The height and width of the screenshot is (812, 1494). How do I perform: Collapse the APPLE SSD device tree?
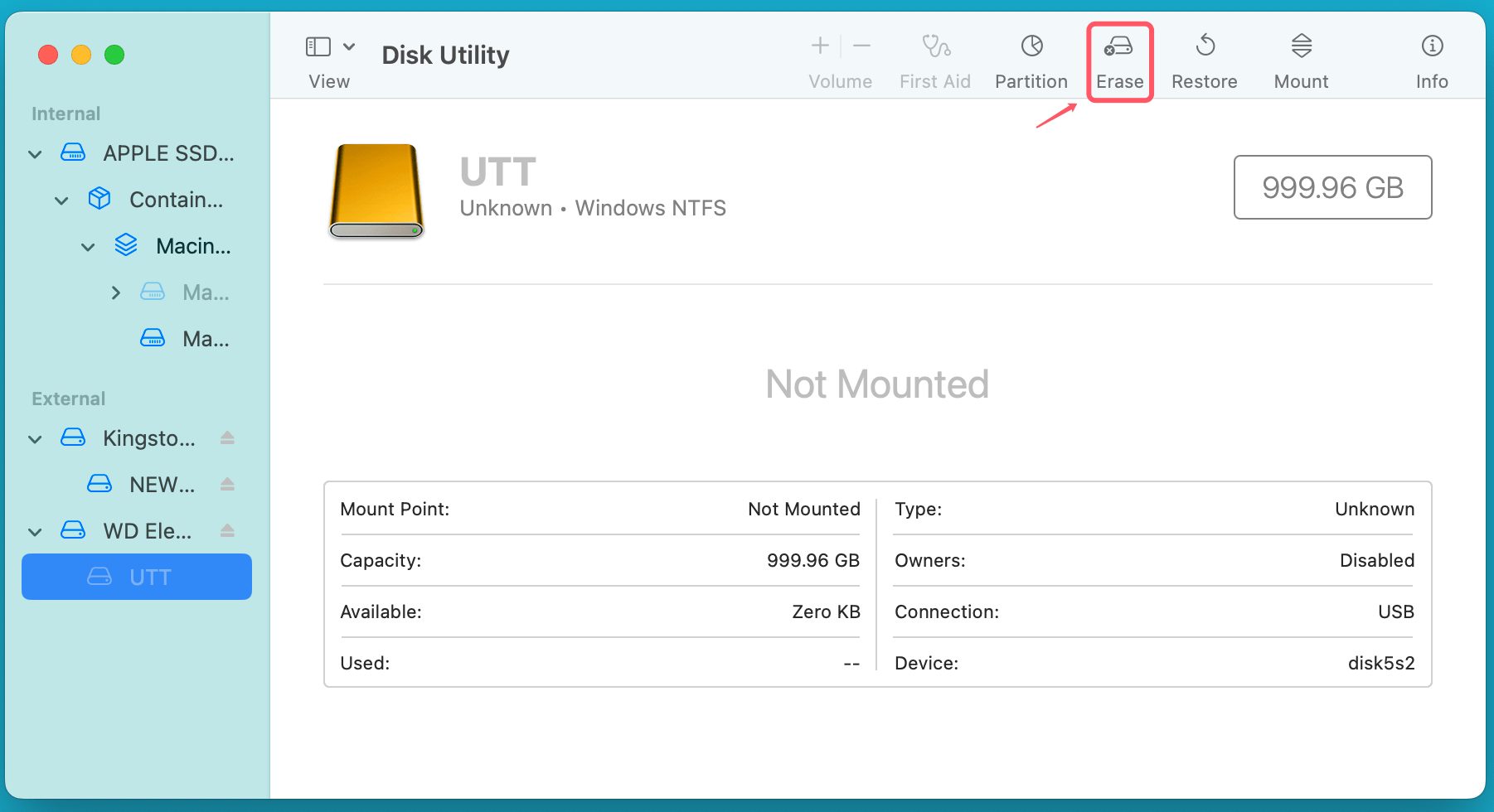coord(34,153)
